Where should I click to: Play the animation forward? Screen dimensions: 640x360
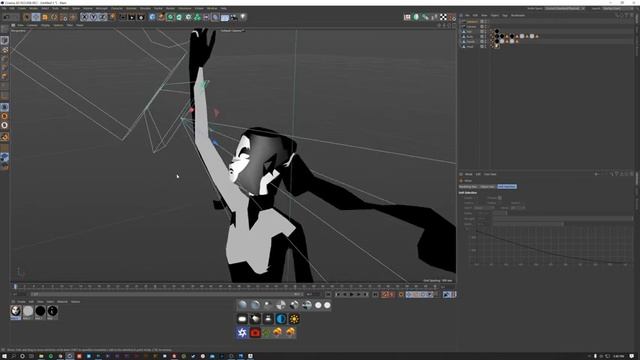click(352, 294)
